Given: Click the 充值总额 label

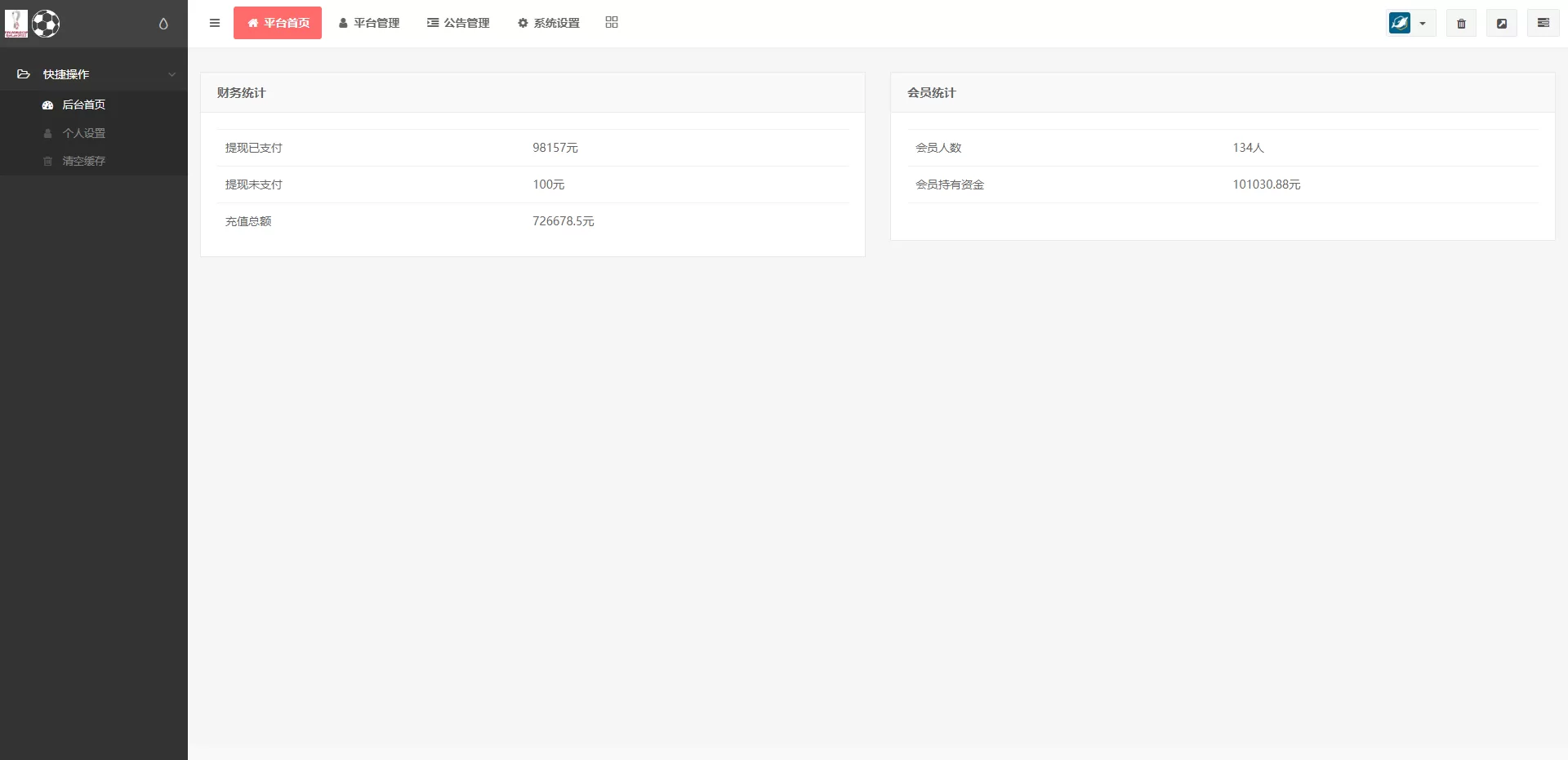Looking at the screenshot, I should pos(248,221).
